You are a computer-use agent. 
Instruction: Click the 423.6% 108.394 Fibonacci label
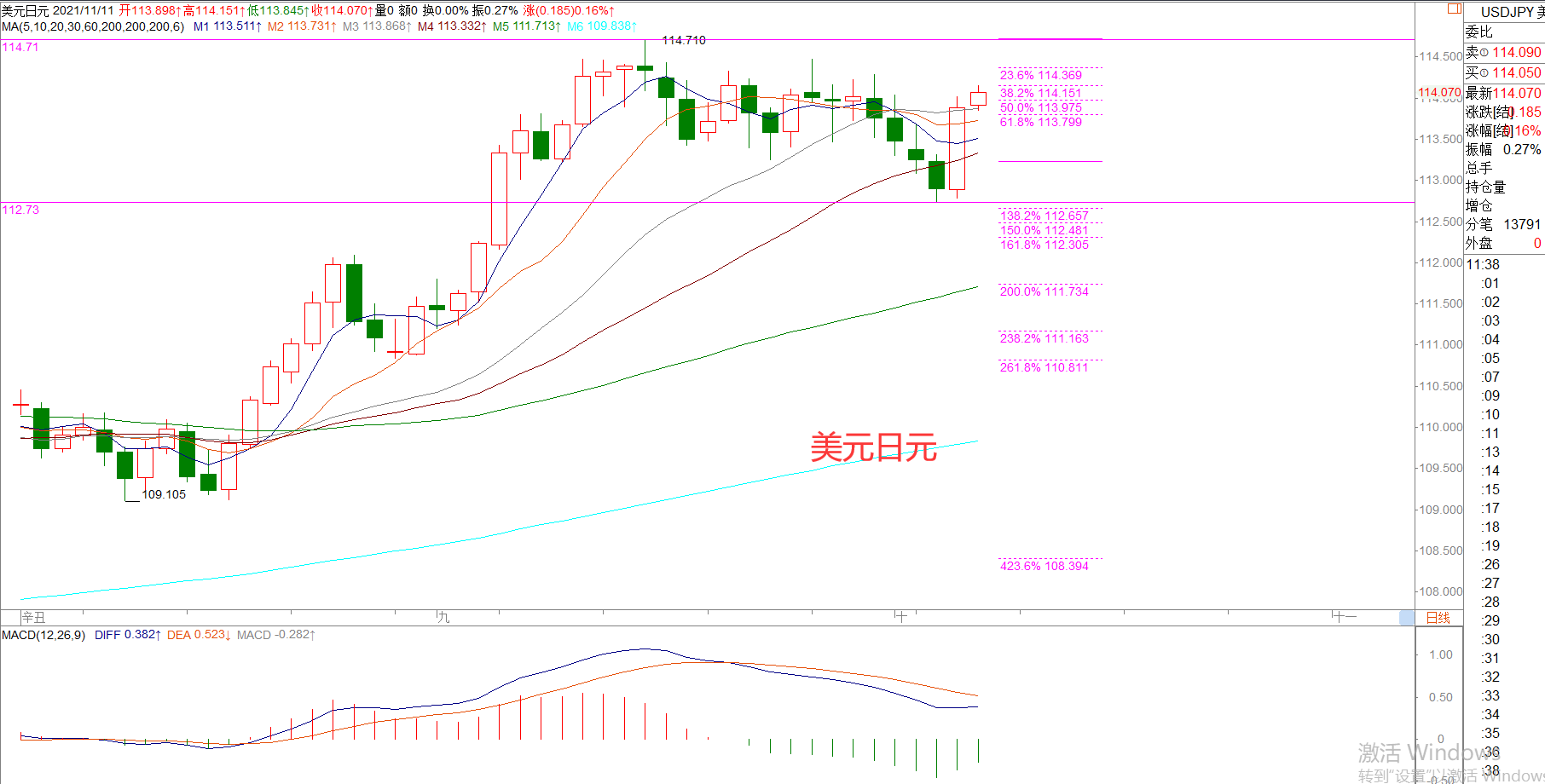click(1044, 566)
